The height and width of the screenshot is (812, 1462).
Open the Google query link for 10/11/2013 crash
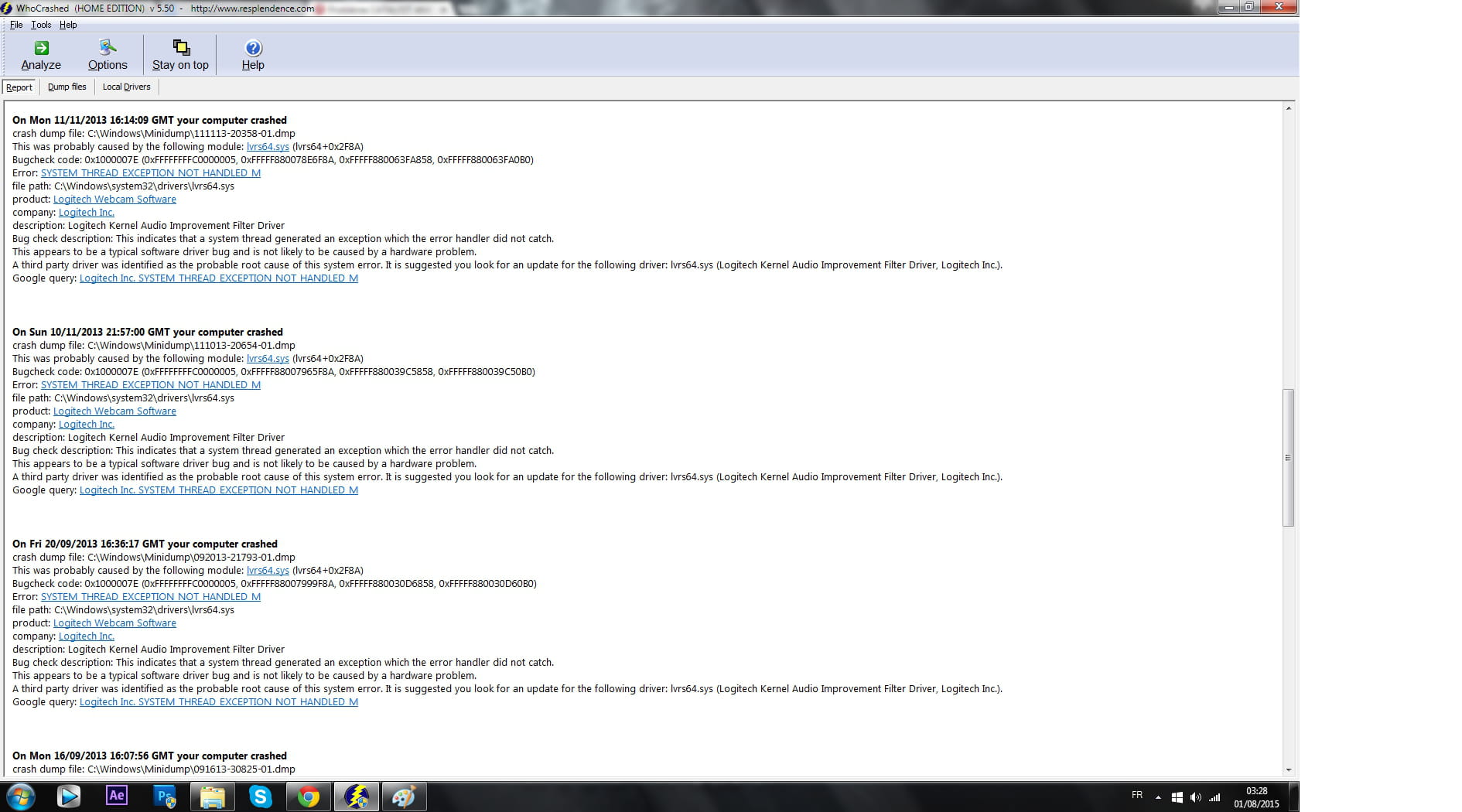click(219, 490)
